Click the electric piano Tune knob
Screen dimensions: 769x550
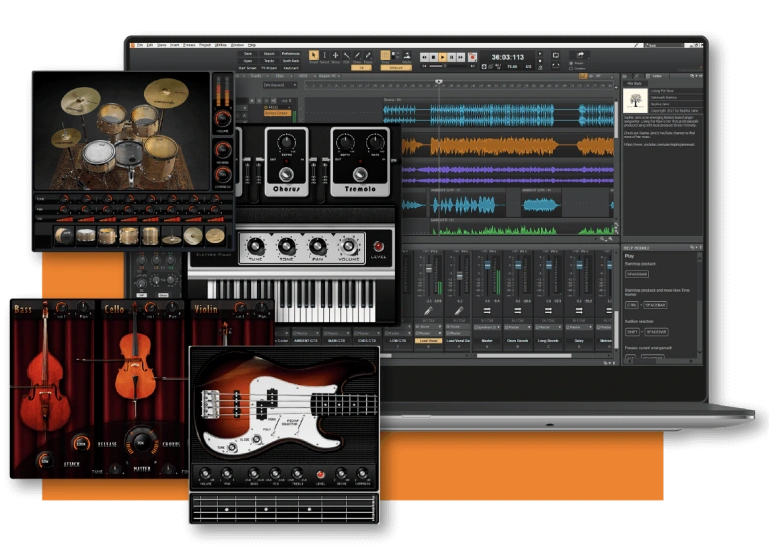pyautogui.click(x=256, y=246)
